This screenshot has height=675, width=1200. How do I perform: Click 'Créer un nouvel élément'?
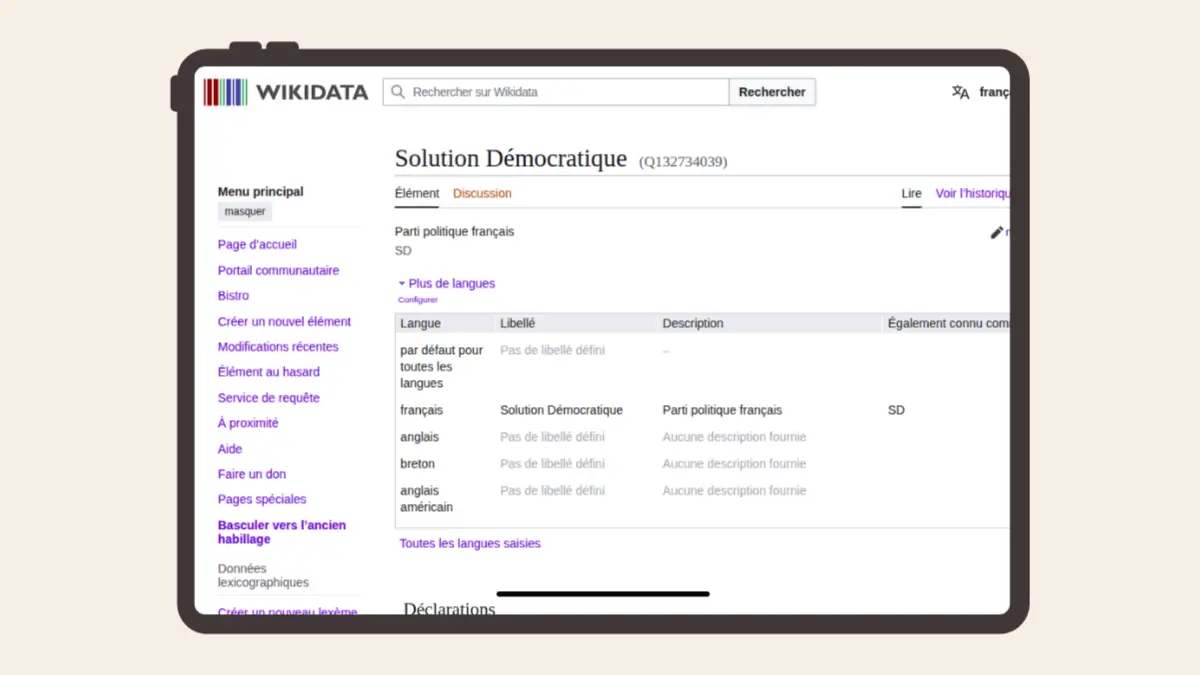coord(285,322)
